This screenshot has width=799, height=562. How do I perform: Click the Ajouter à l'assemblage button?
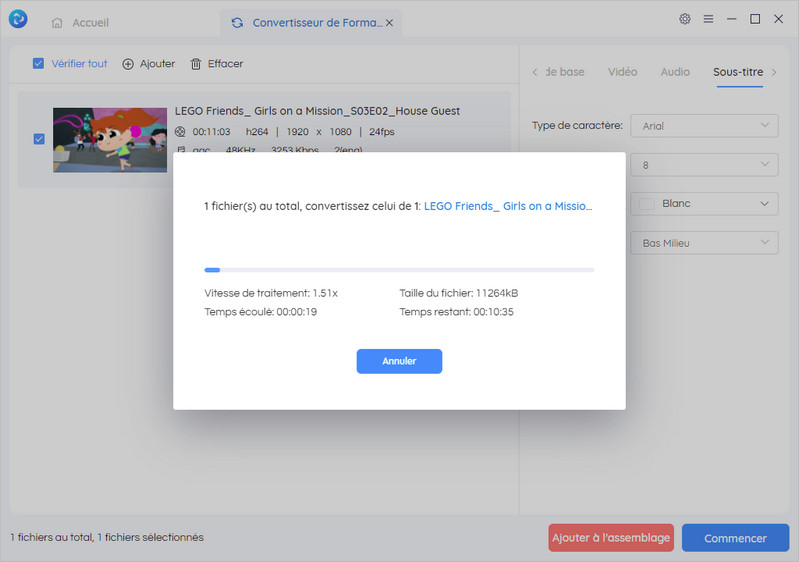pyautogui.click(x=611, y=538)
